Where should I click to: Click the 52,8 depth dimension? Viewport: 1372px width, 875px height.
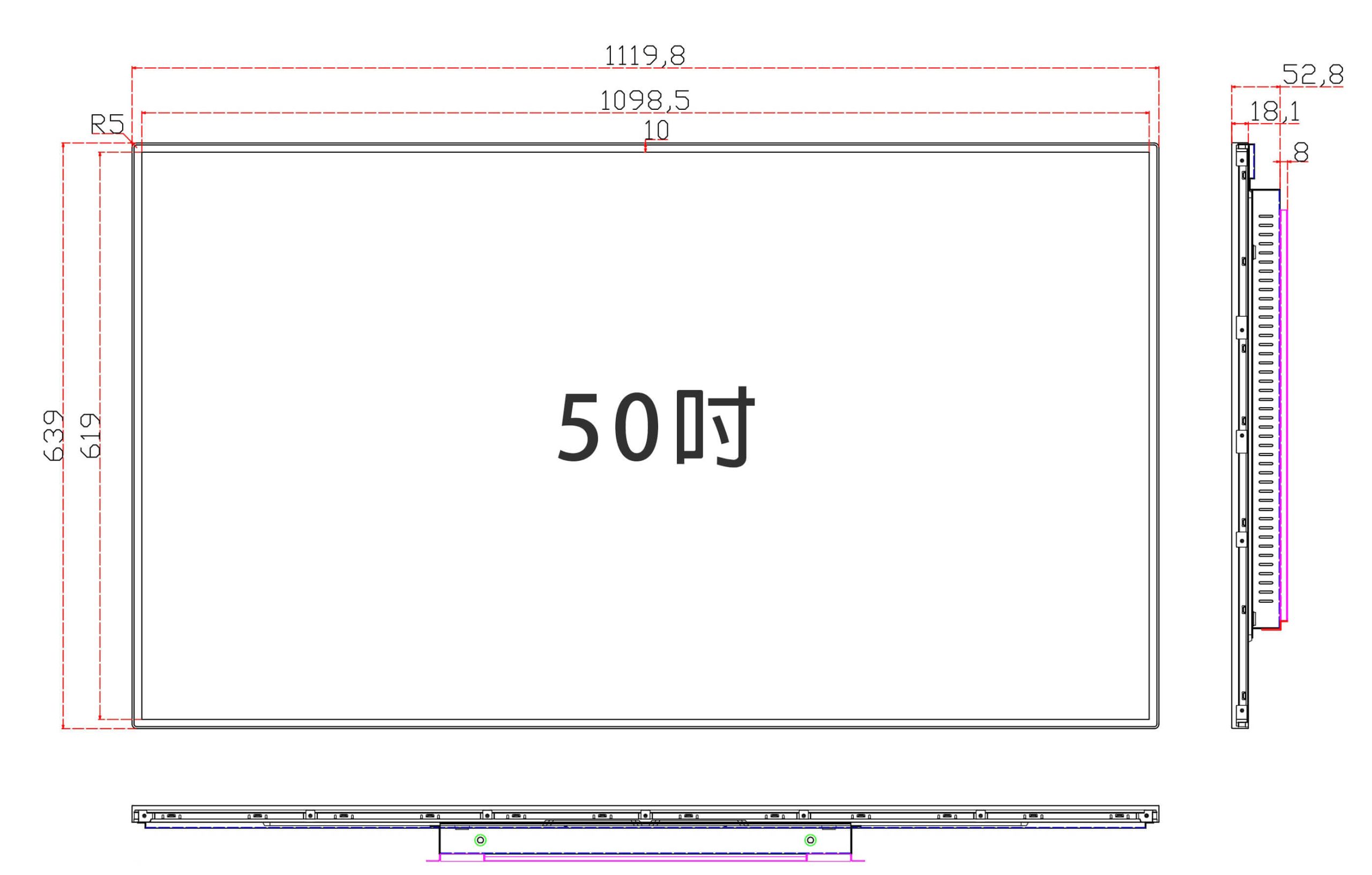pyautogui.click(x=1312, y=74)
